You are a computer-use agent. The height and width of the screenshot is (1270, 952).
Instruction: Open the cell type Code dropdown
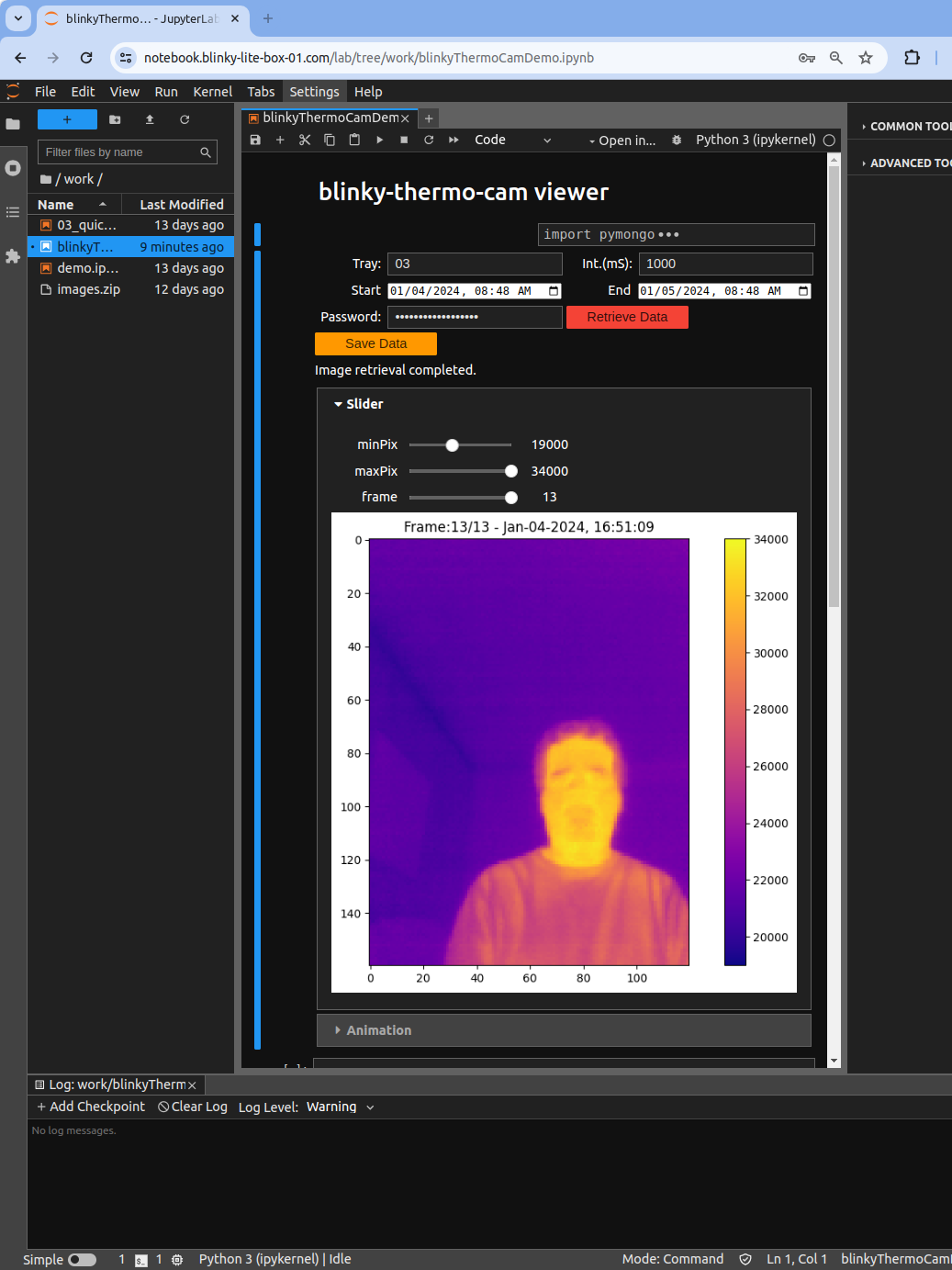click(512, 140)
